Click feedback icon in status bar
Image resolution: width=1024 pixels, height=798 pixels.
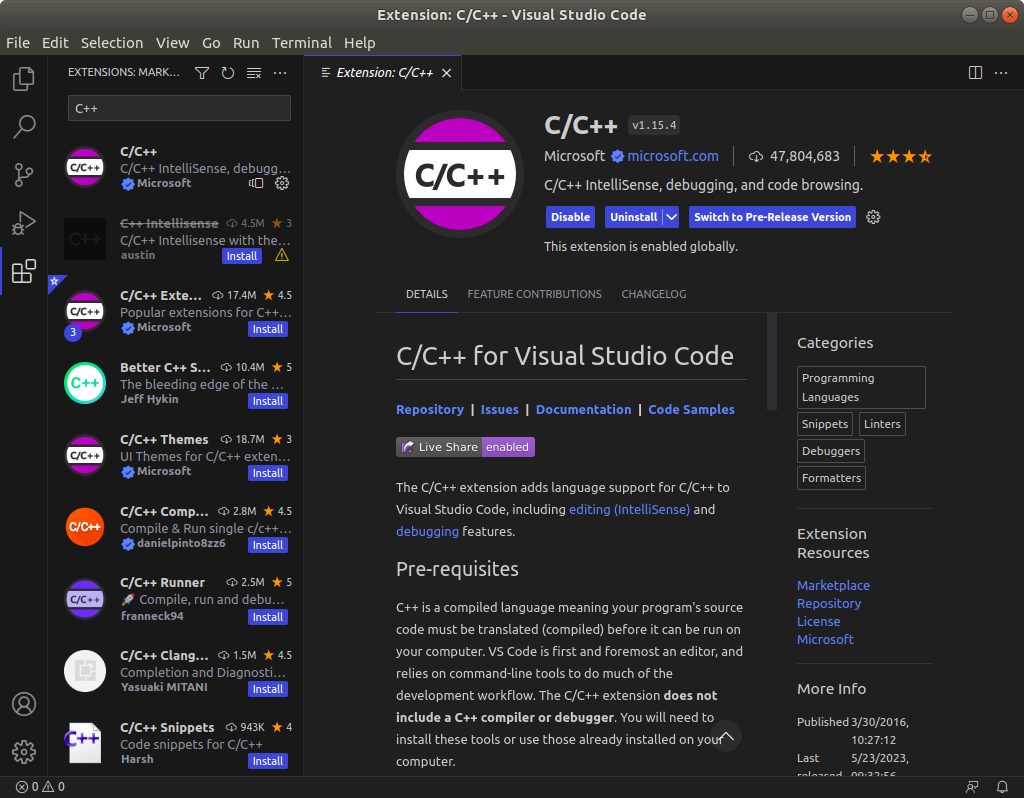click(972, 787)
